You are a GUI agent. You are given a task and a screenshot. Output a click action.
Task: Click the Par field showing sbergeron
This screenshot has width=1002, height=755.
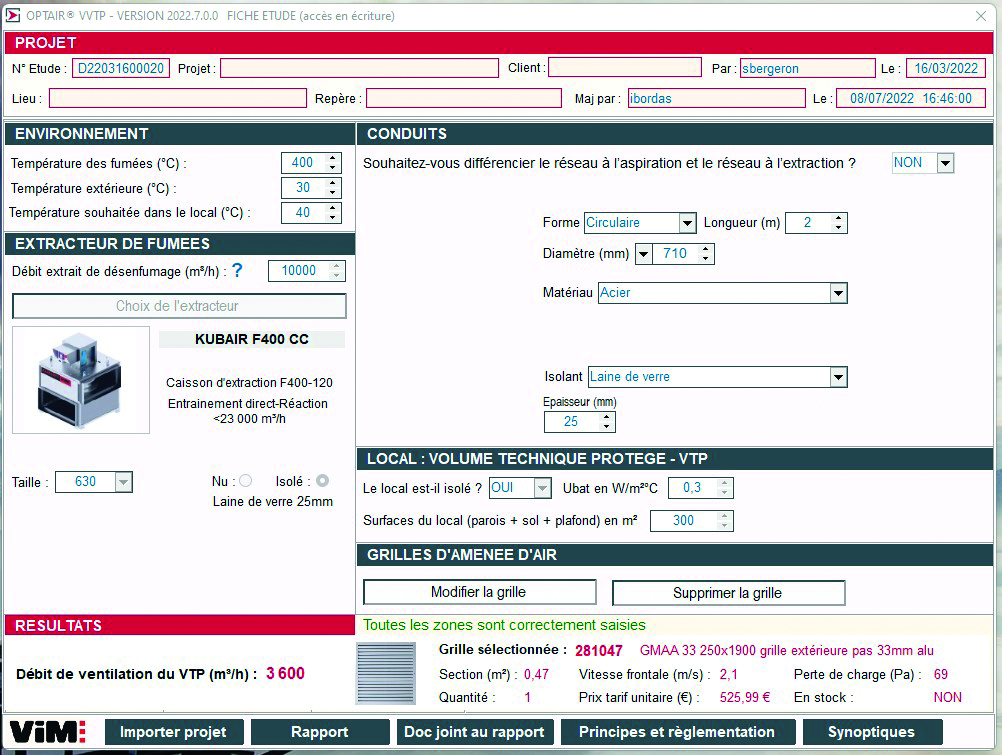(x=808, y=68)
